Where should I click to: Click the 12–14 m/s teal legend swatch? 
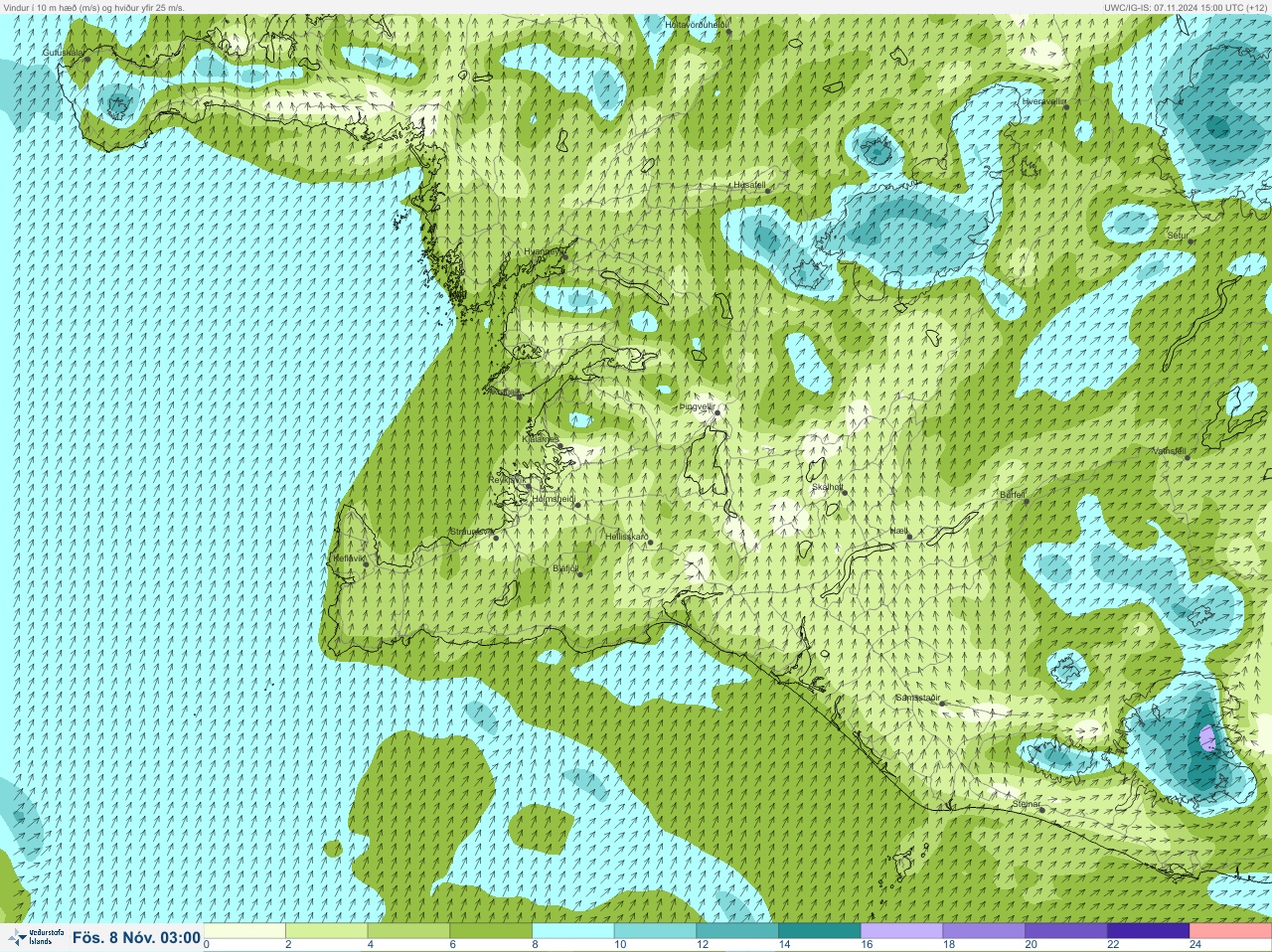(737, 931)
